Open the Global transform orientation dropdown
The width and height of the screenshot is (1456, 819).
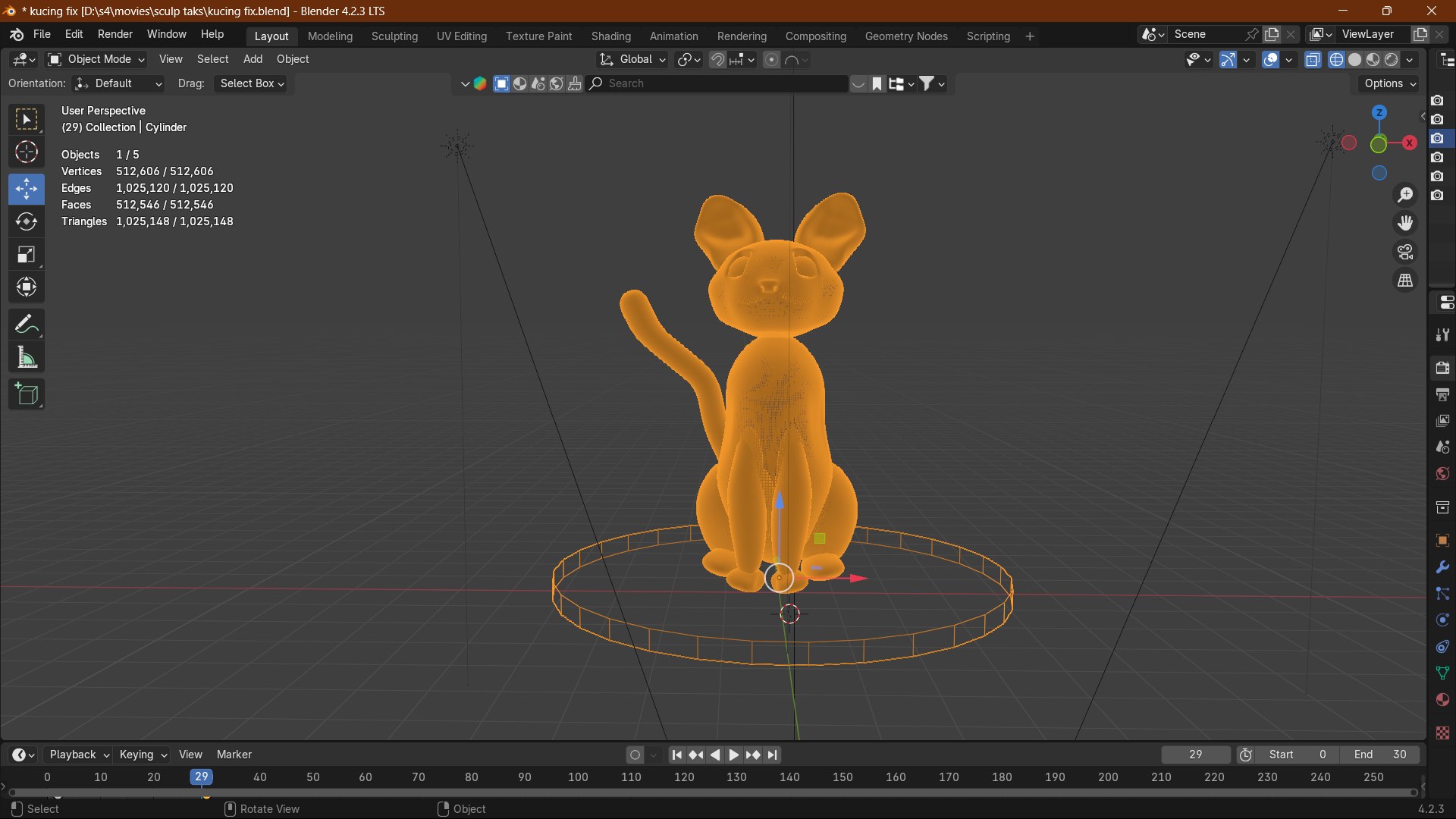tap(632, 59)
